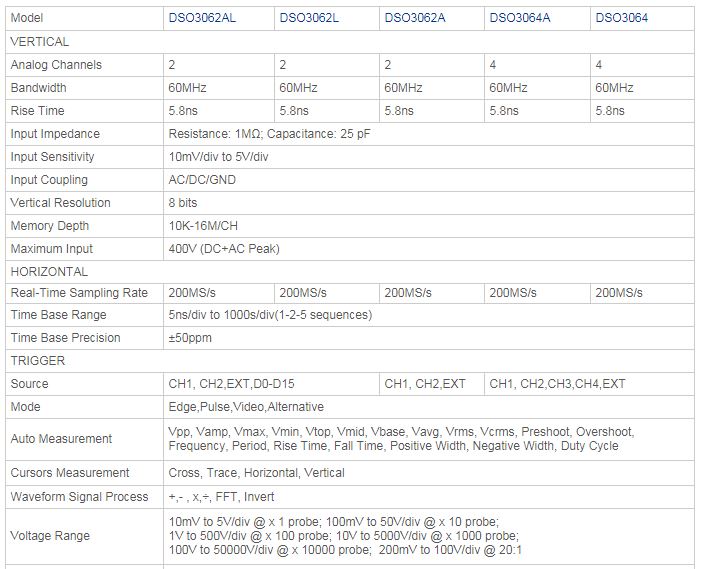Select the Cursors Measurement label
Image resolution: width=702 pixels, height=569 pixels.
[x=70, y=473]
